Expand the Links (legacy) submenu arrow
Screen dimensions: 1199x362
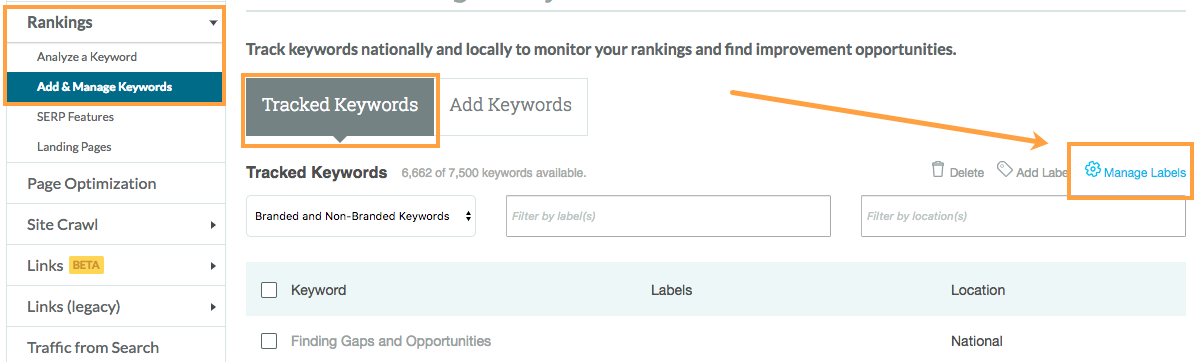(x=213, y=307)
